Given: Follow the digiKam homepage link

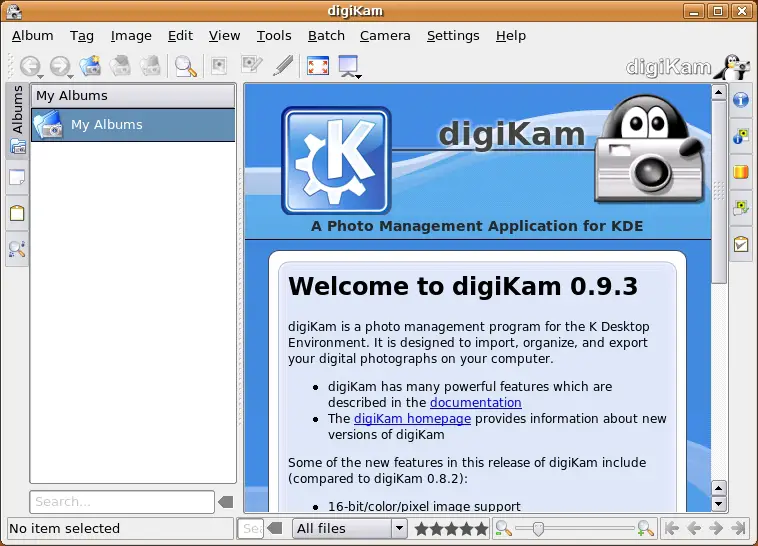Looking at the screenshot, I should (412, 418).
